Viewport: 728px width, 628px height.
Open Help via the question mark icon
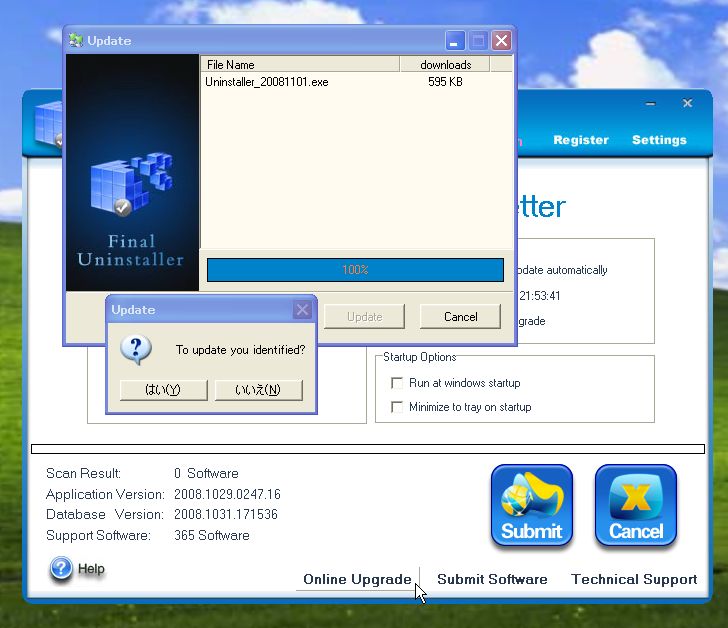(x=61, y=568)
